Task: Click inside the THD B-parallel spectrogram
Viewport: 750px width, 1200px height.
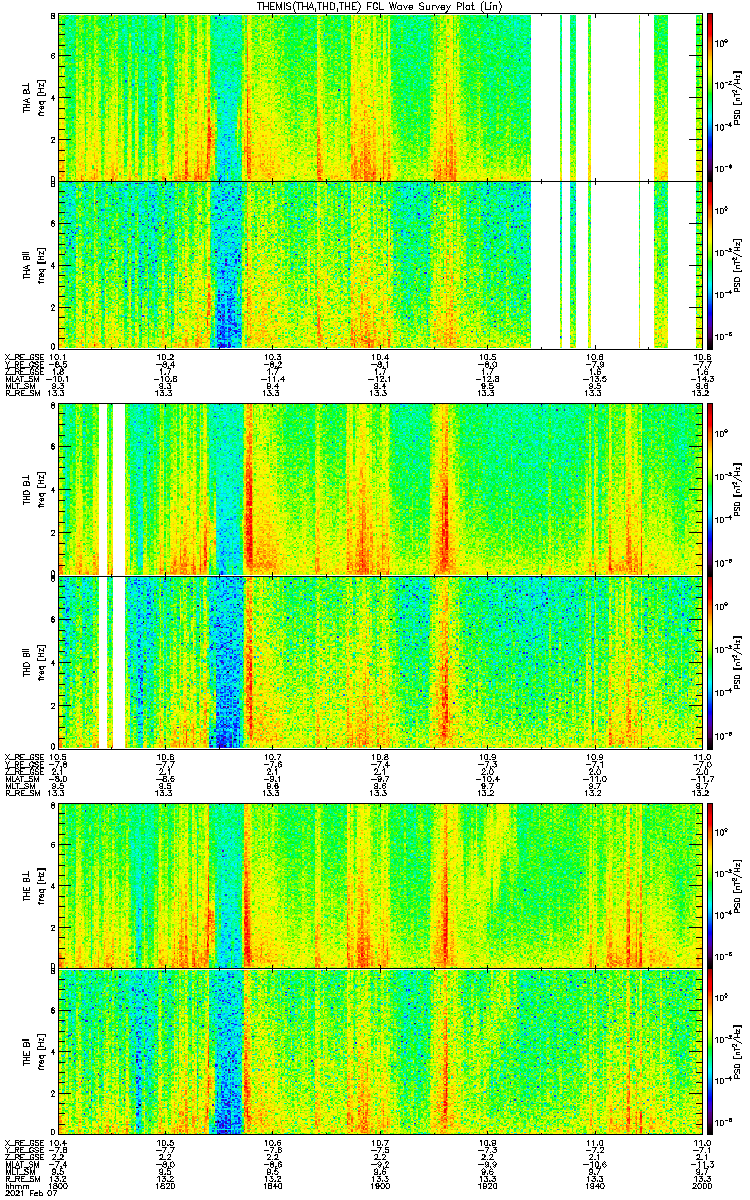Action: (380, 661)
